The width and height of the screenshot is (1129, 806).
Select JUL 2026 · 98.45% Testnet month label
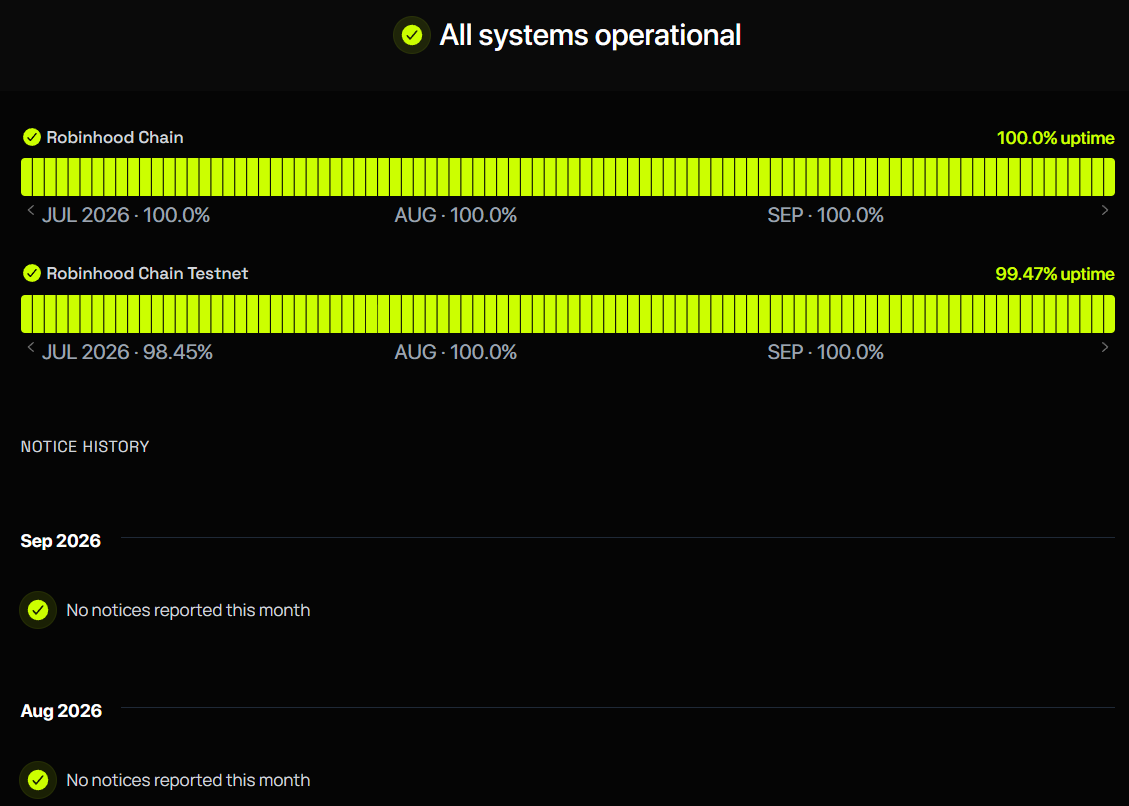127,352
